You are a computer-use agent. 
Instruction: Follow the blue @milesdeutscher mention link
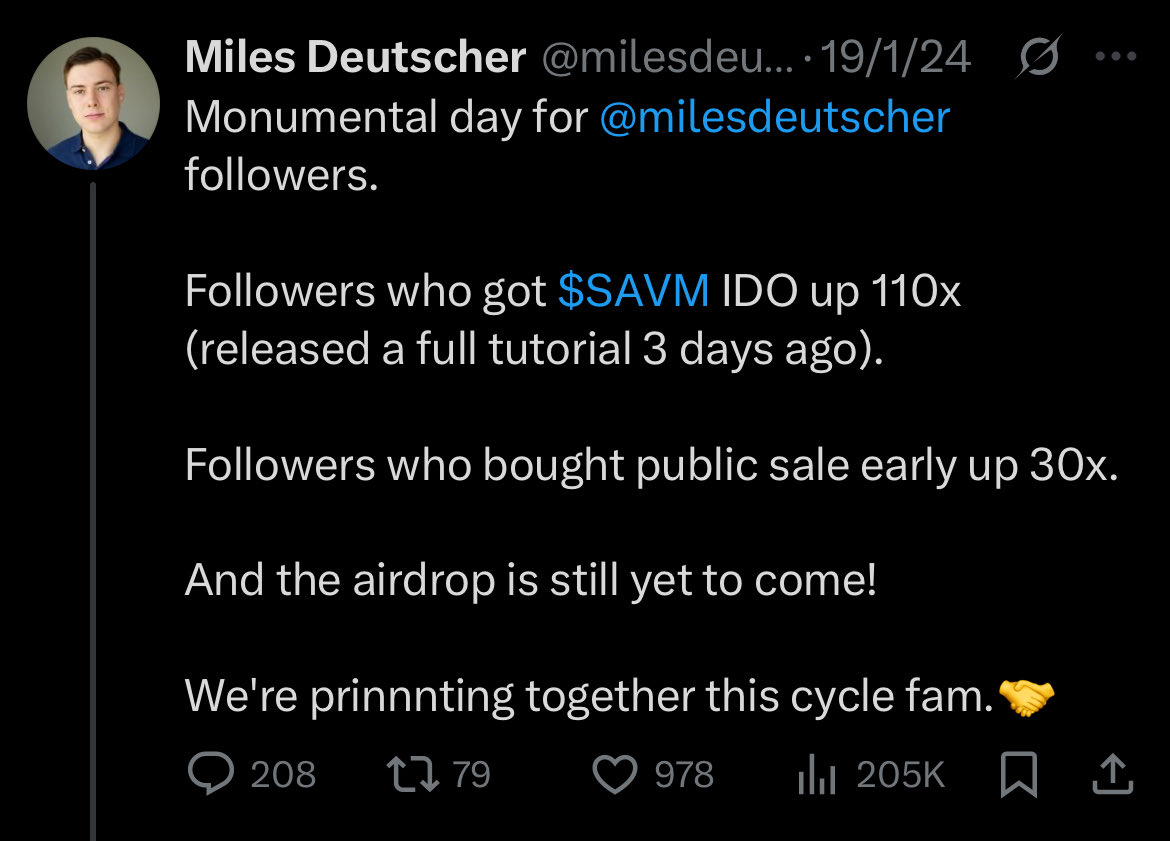(774, 118)
